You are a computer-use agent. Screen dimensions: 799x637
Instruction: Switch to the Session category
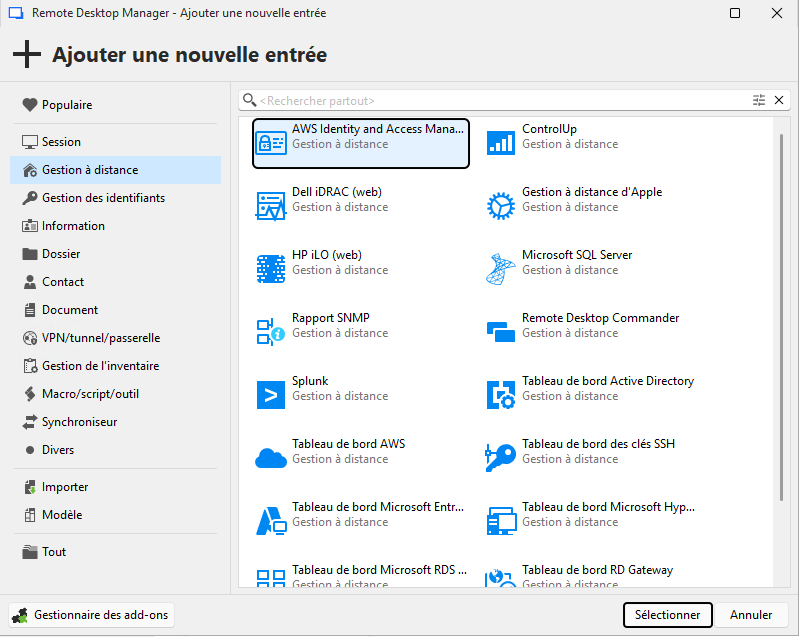pyautogui.click(x=115, y=142)
